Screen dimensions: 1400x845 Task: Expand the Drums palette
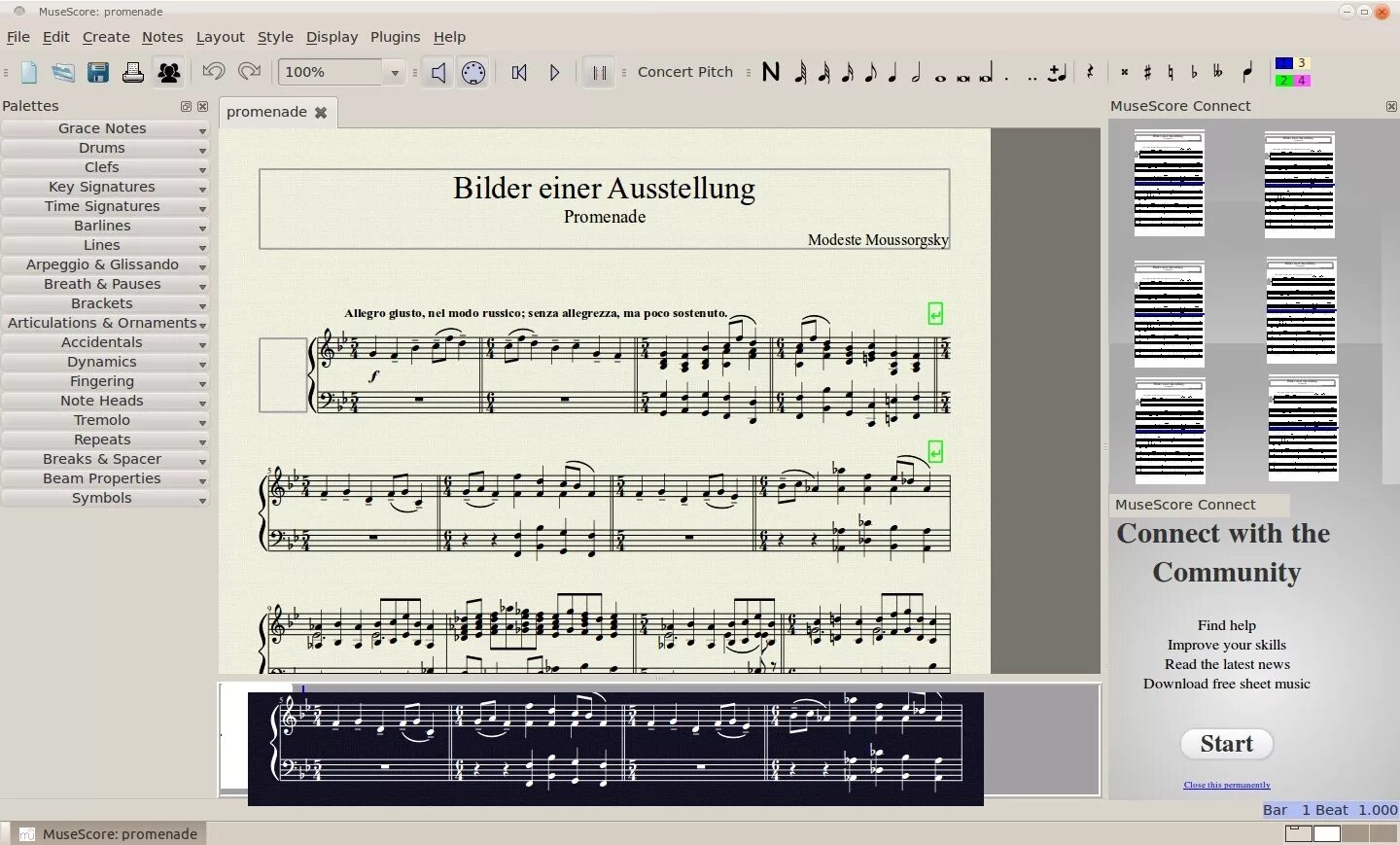point(105,148)
